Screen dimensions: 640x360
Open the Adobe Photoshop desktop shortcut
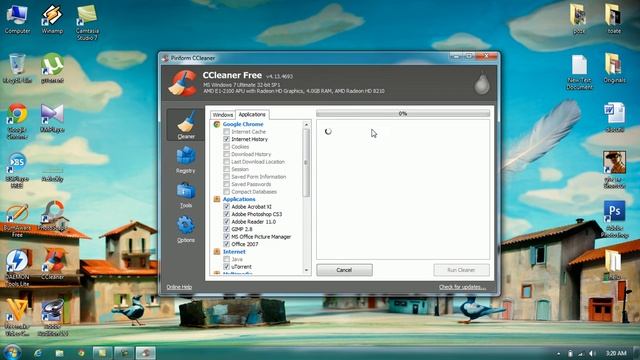pos(614,219)
